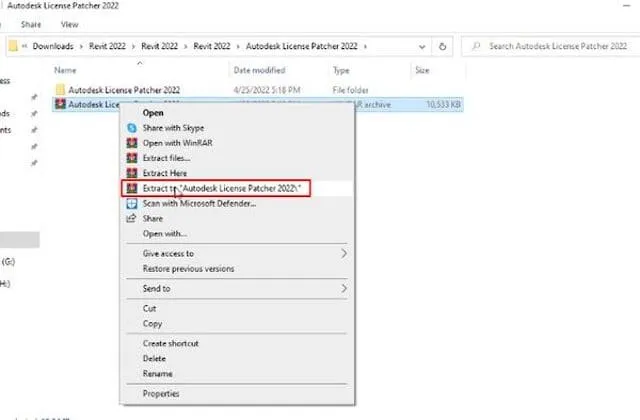The height and width of the screenshot is (420, 640).
Task: Select Share with Skype
Action: pyautogui.click(x=173, y=128)
